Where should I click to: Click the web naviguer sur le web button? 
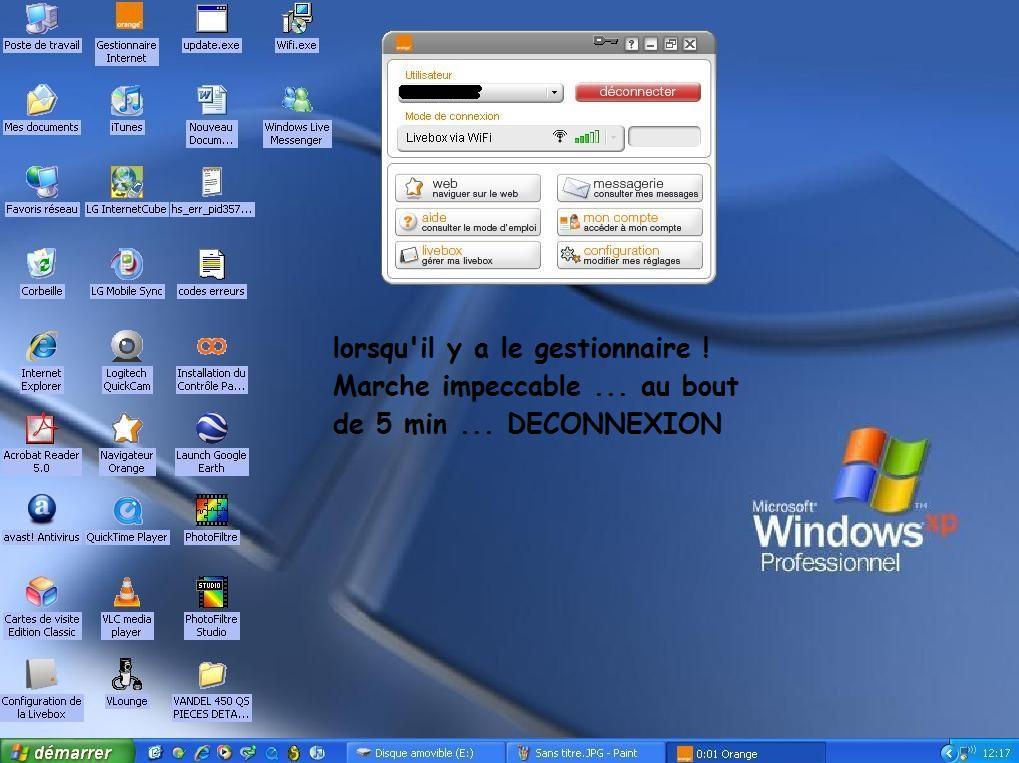tap(468, 188)
